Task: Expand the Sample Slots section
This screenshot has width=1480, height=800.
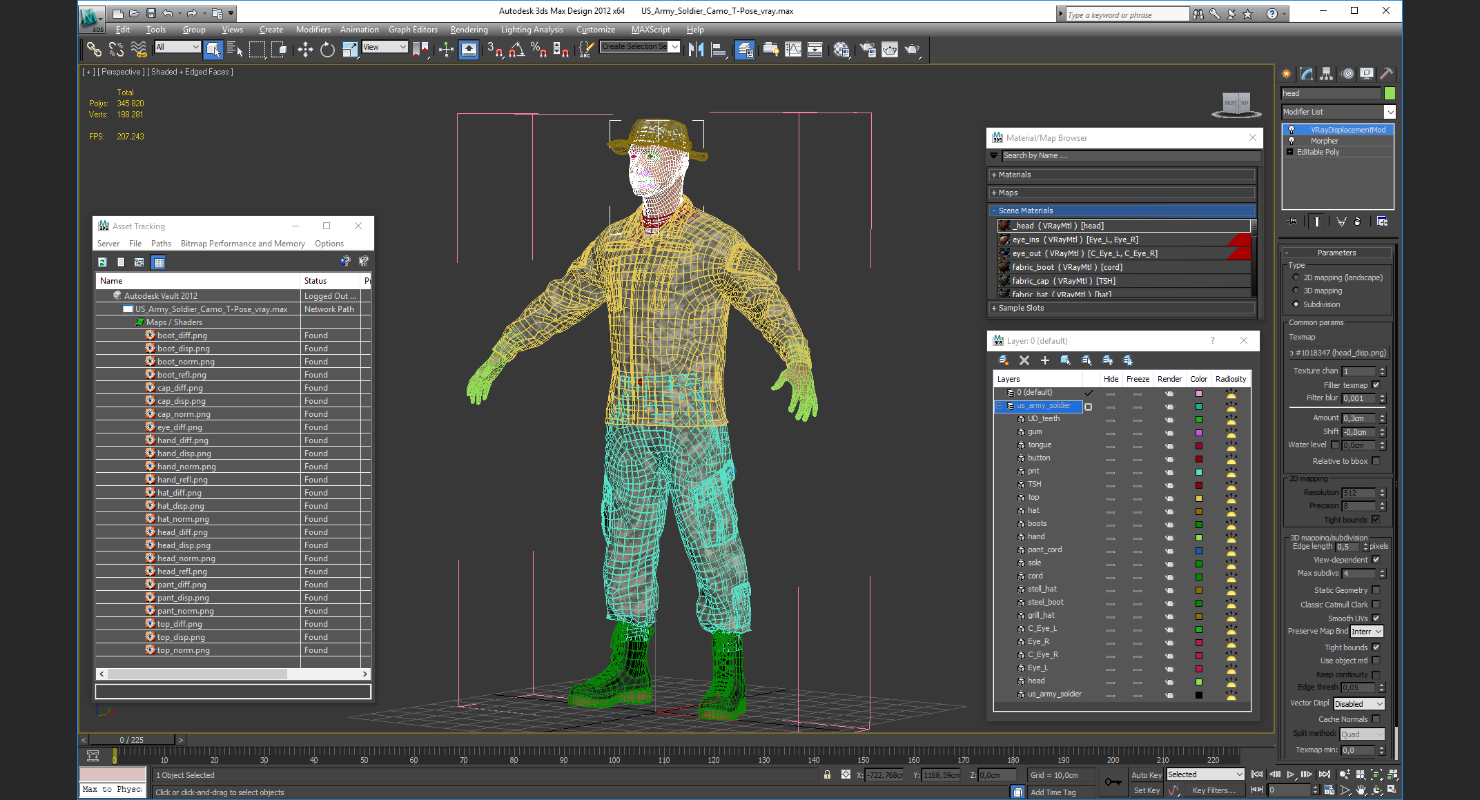Action: pos(1123,308)
